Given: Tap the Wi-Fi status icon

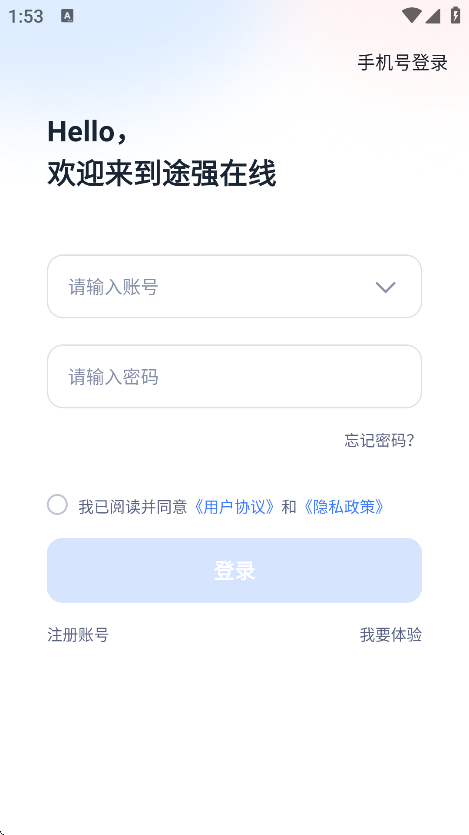Looking at the screenshot, I should coord(412,15).
